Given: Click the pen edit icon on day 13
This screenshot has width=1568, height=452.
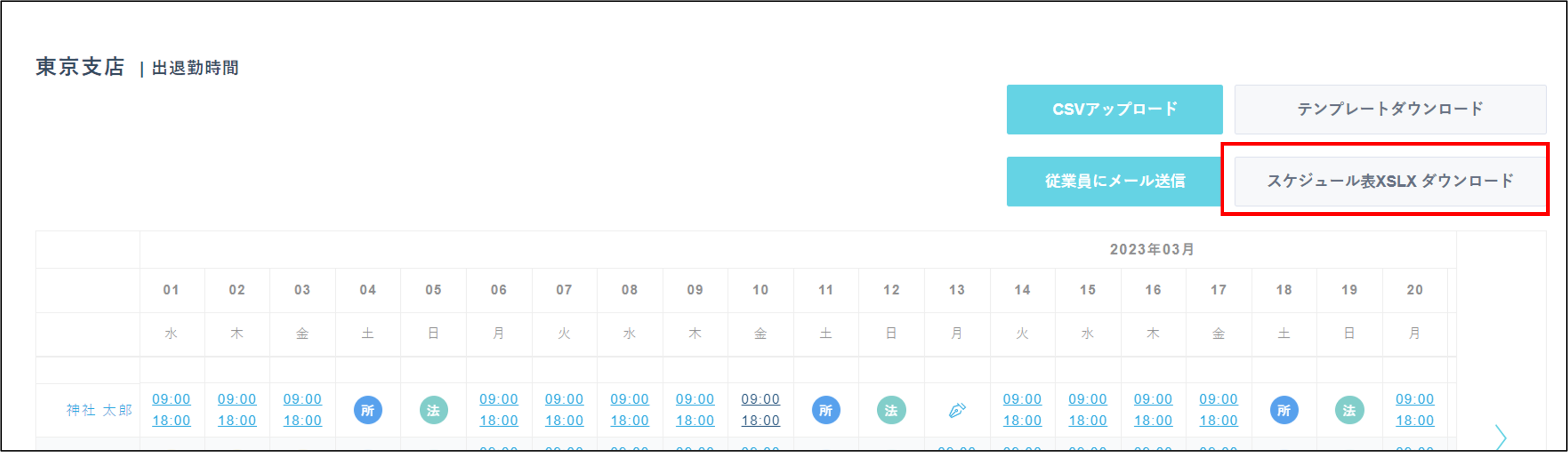Looking at the screenshot, I should (x=957, y=410).
